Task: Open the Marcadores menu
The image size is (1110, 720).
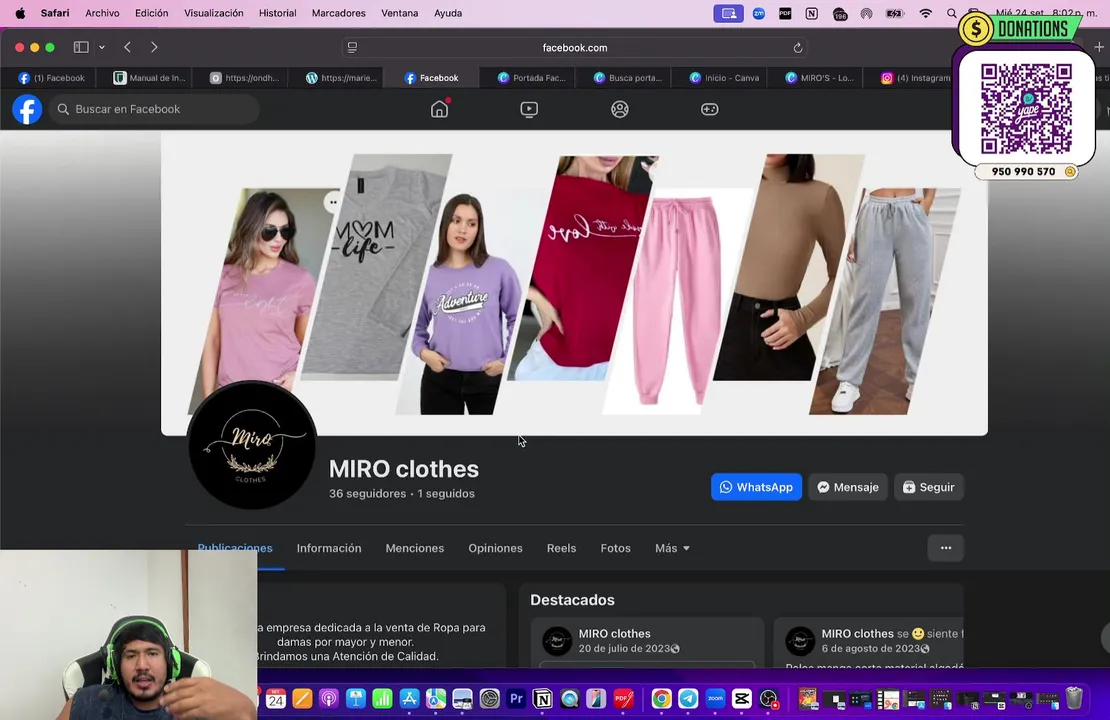Action: [x=338, y=13]
